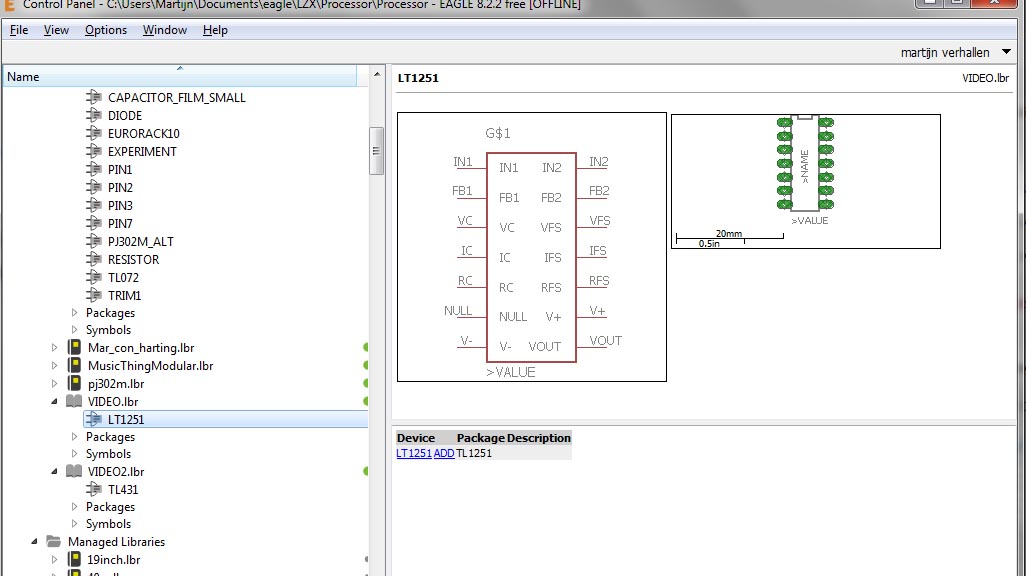Image resolution: width=1026 pixels, height=576 pixels.
Task: Click the TL072 device icon
Action: tap(94, 277)
